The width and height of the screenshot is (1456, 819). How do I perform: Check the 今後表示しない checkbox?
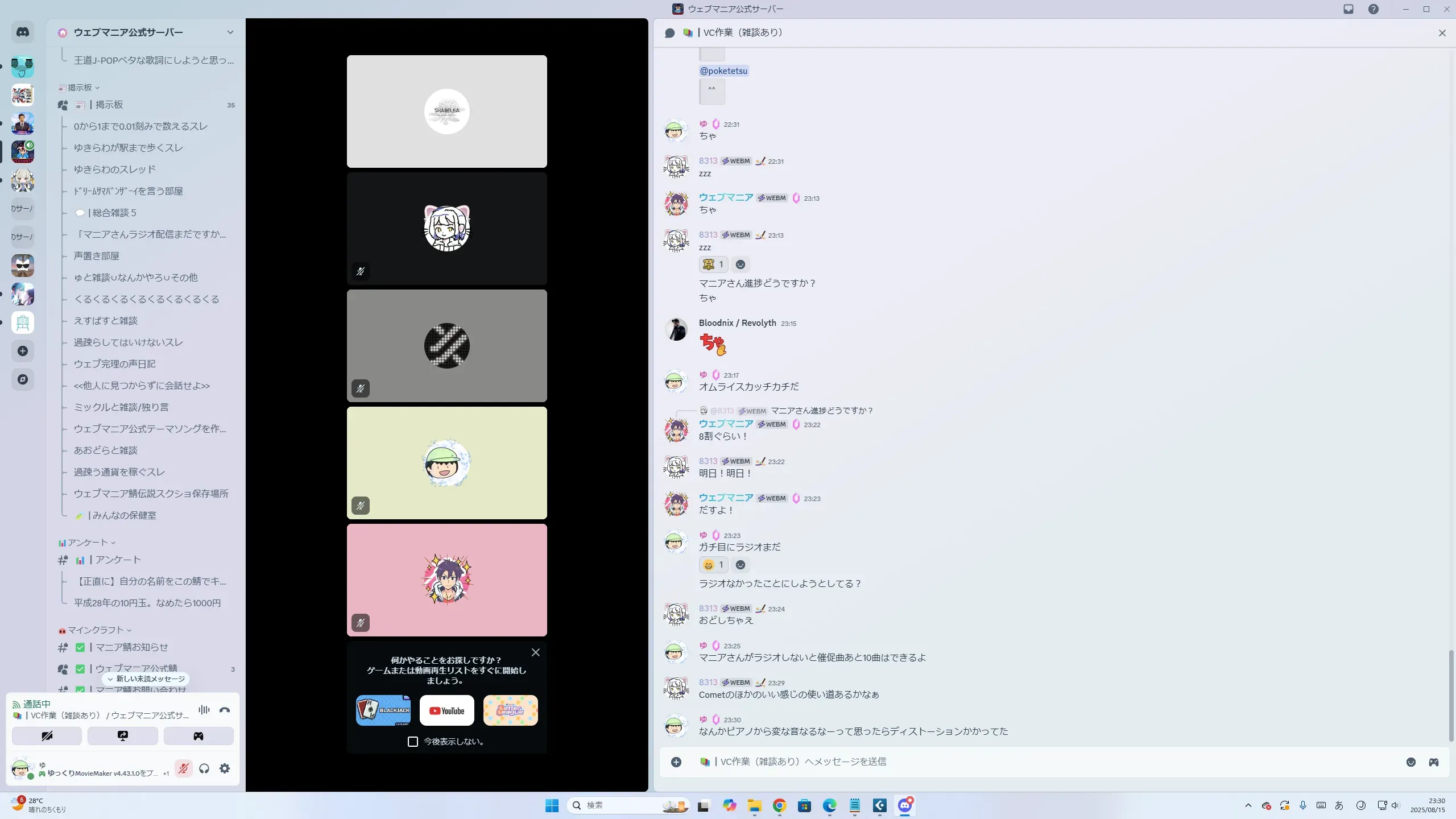(x=413, y=742)
